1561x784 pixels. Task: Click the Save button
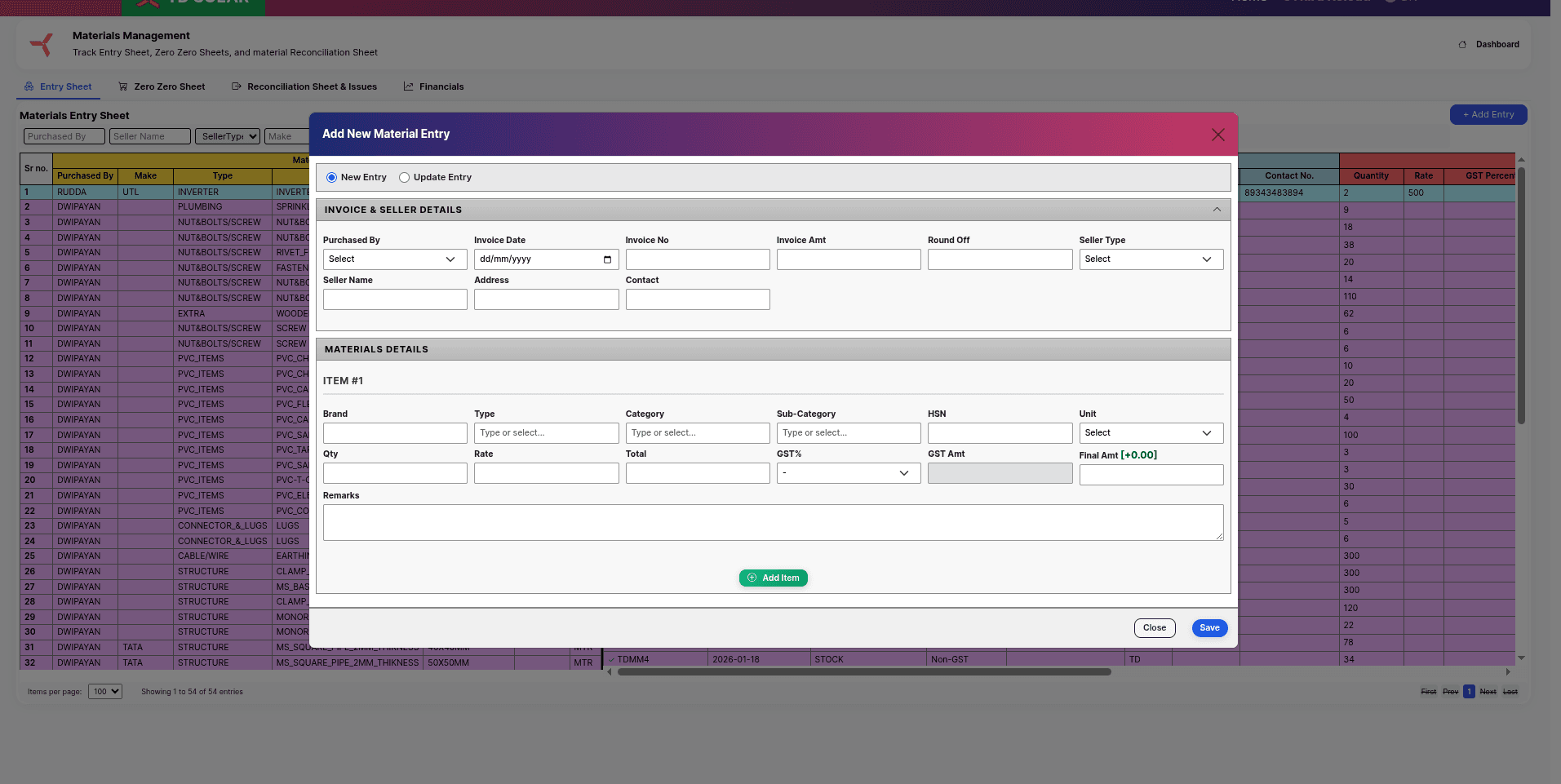[1209, 628]
